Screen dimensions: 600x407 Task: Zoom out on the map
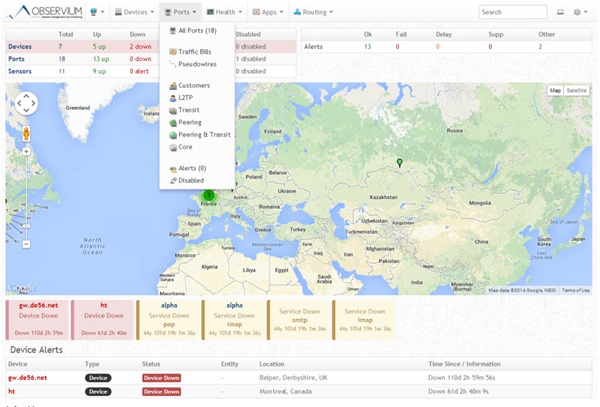point(26,244)
